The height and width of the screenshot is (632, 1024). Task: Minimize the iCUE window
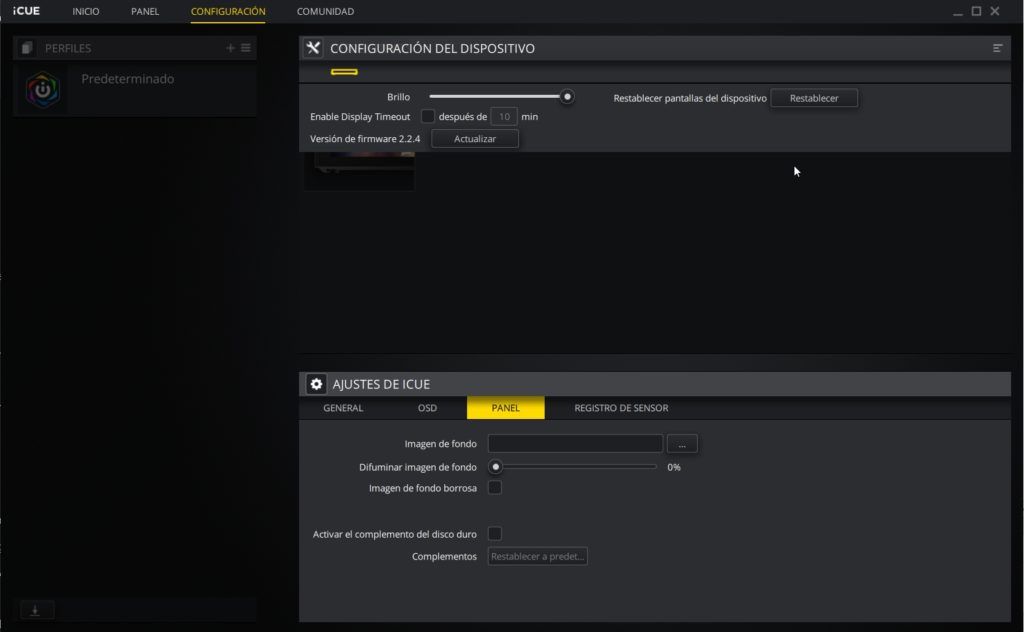[957, 12]
